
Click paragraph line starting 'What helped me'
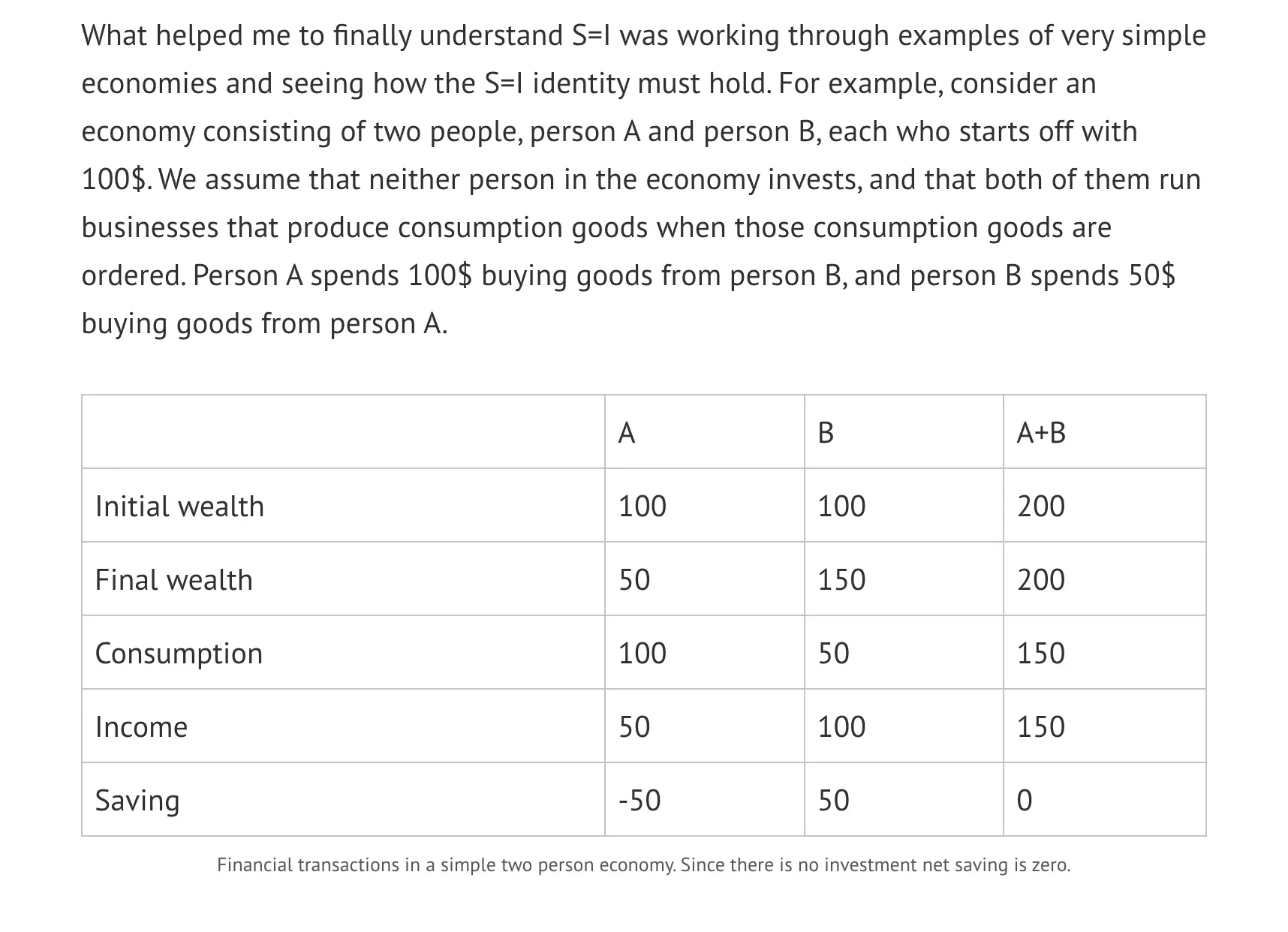tap(644, 35)
